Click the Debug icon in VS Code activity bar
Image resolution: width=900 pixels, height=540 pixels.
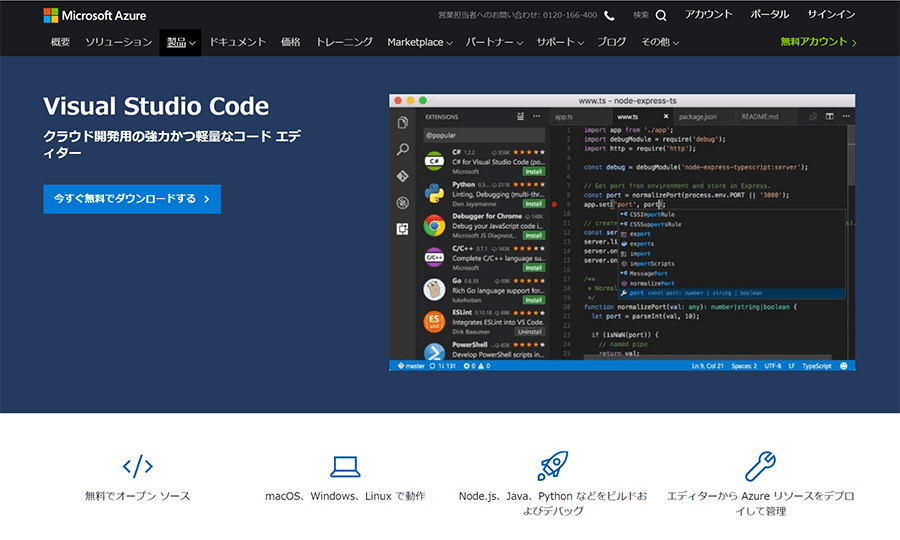click(x=403, y=203)
